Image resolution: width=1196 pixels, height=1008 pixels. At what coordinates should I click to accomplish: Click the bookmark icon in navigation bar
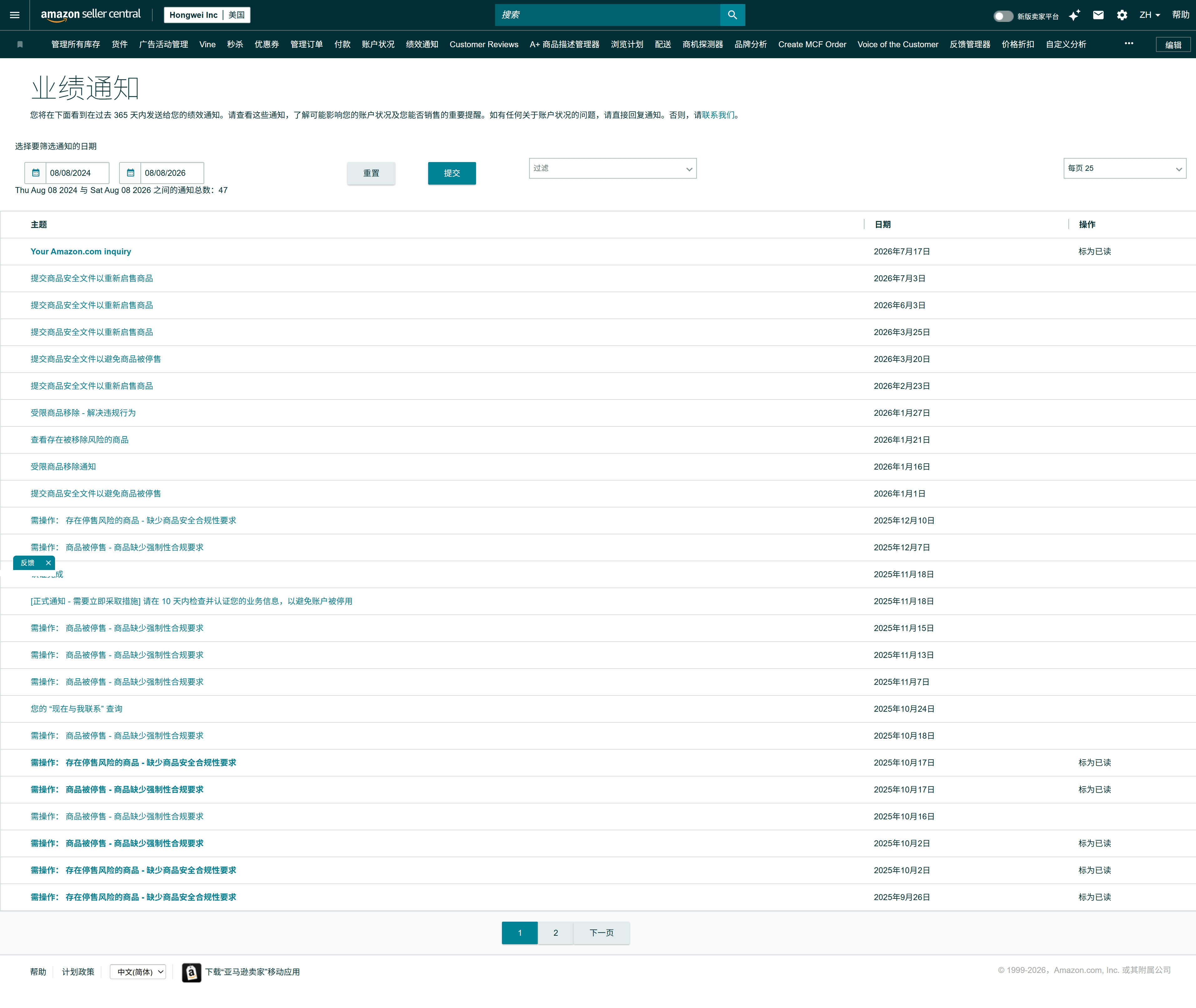pos(20,44)
